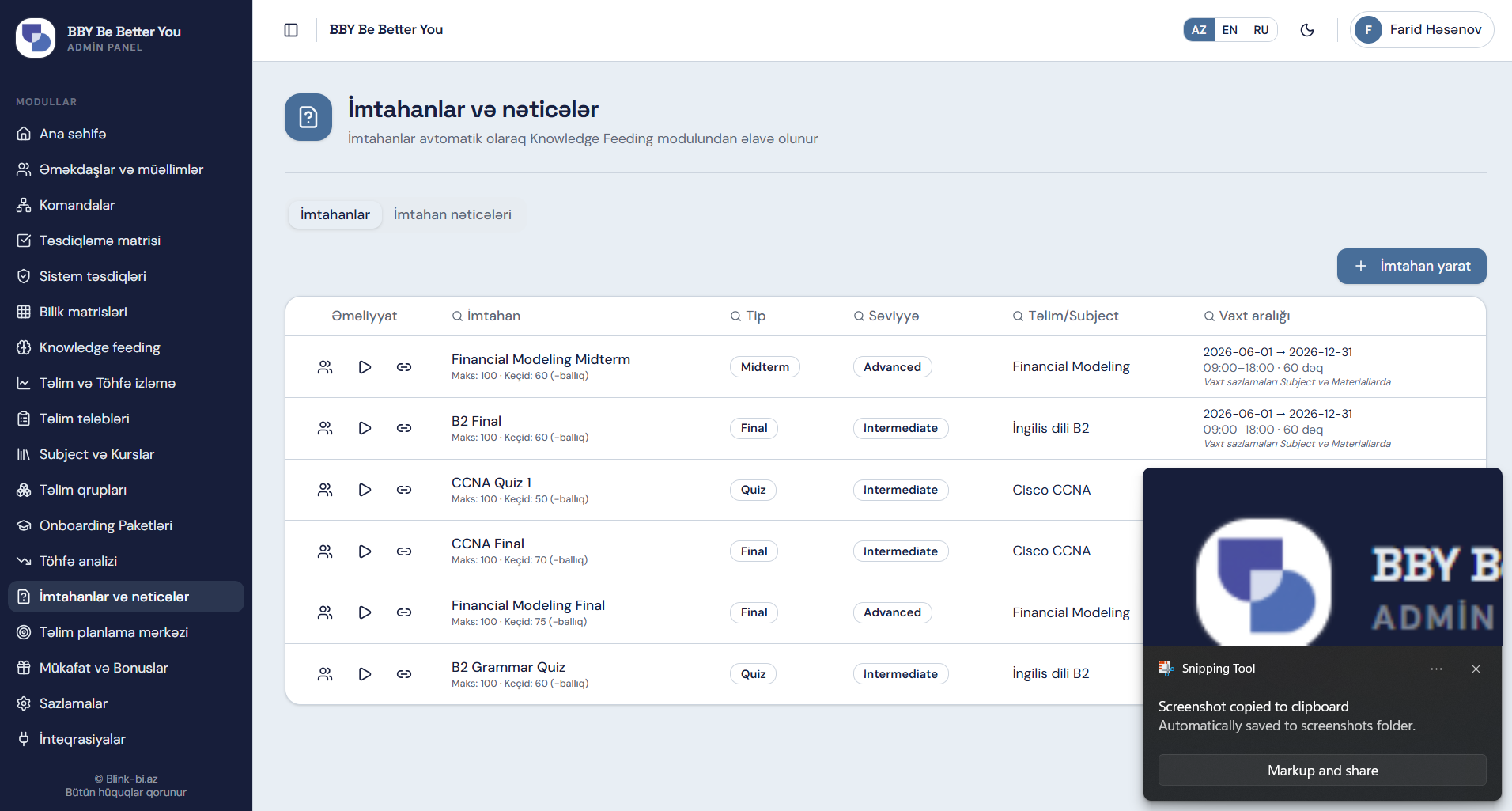Click link icon for B2 Final
Screen dimensions: 1512x811
pos(404,428)
